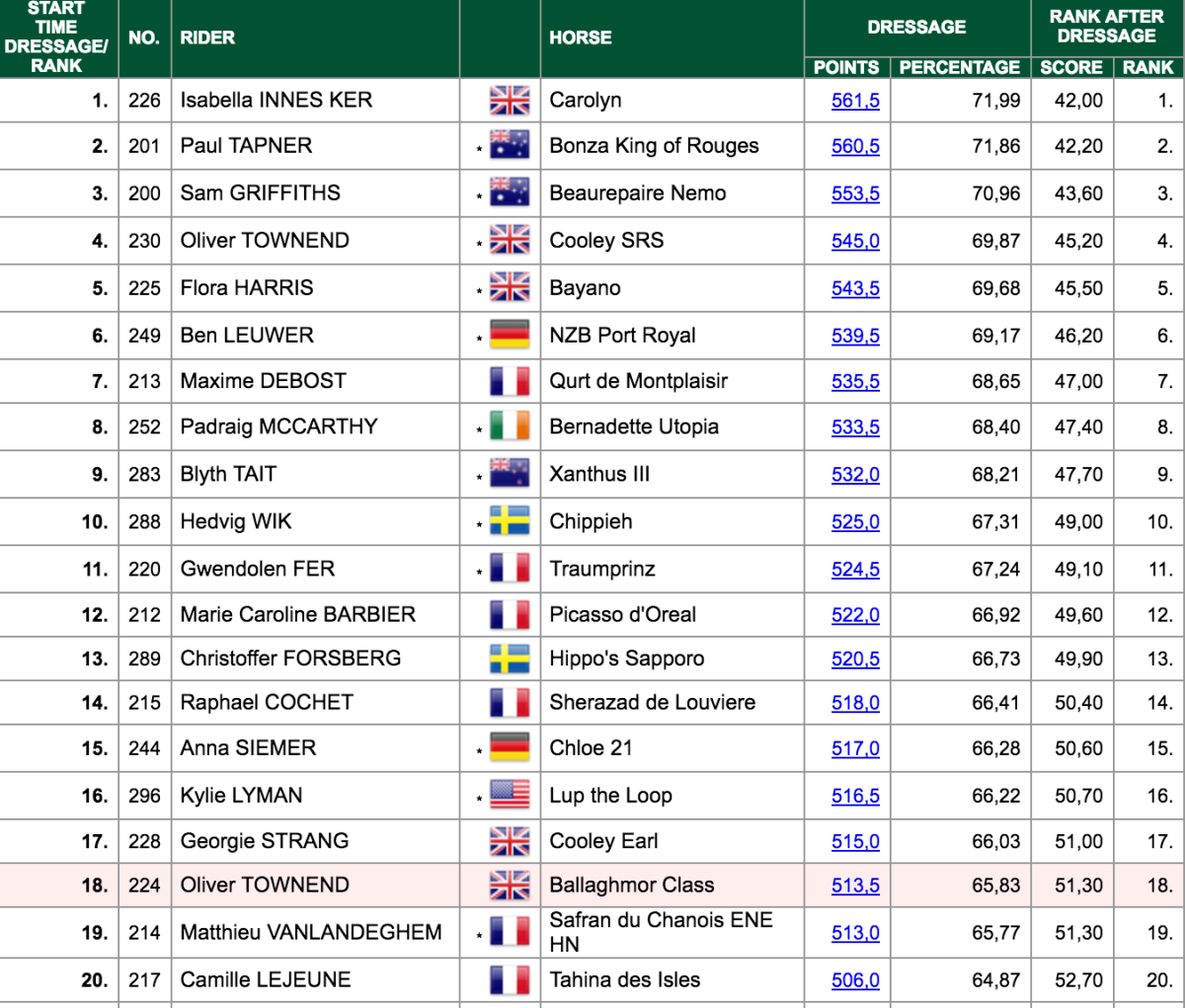This screenshot has height=1008, width=1185.
Task: Open the 520,5 points link
Action: [855, 659]
